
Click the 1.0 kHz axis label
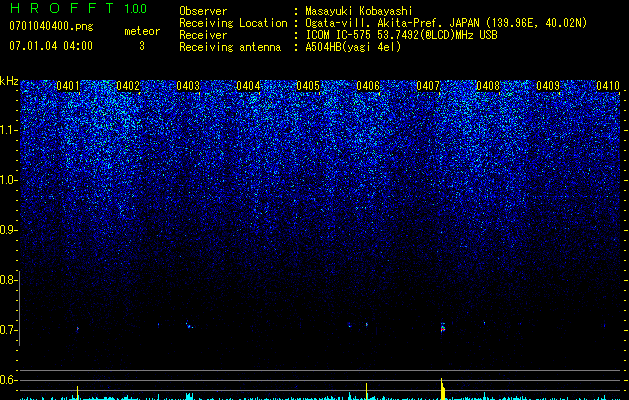coord(9,180)
